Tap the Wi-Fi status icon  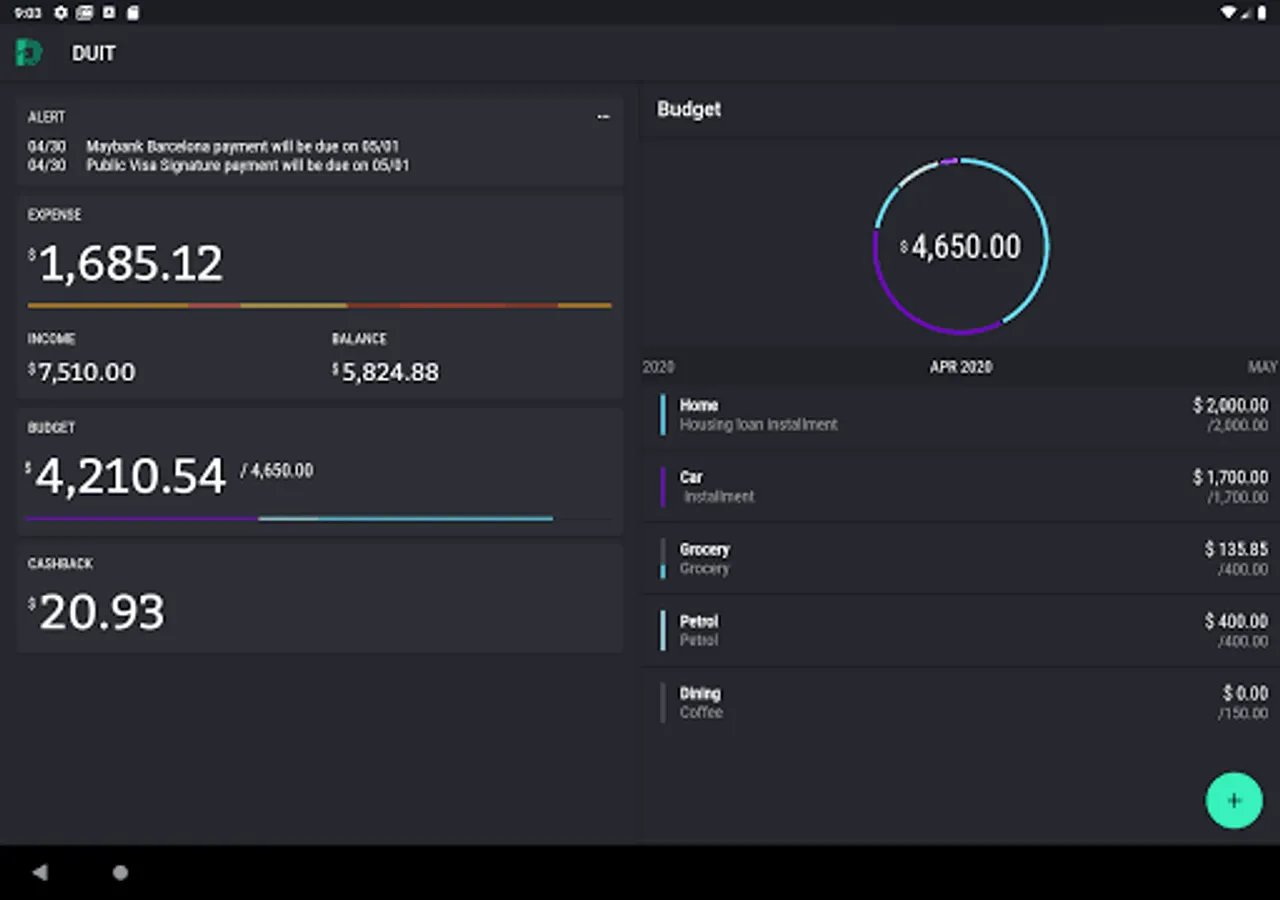pyautogui.click(x=1228, y=13)
